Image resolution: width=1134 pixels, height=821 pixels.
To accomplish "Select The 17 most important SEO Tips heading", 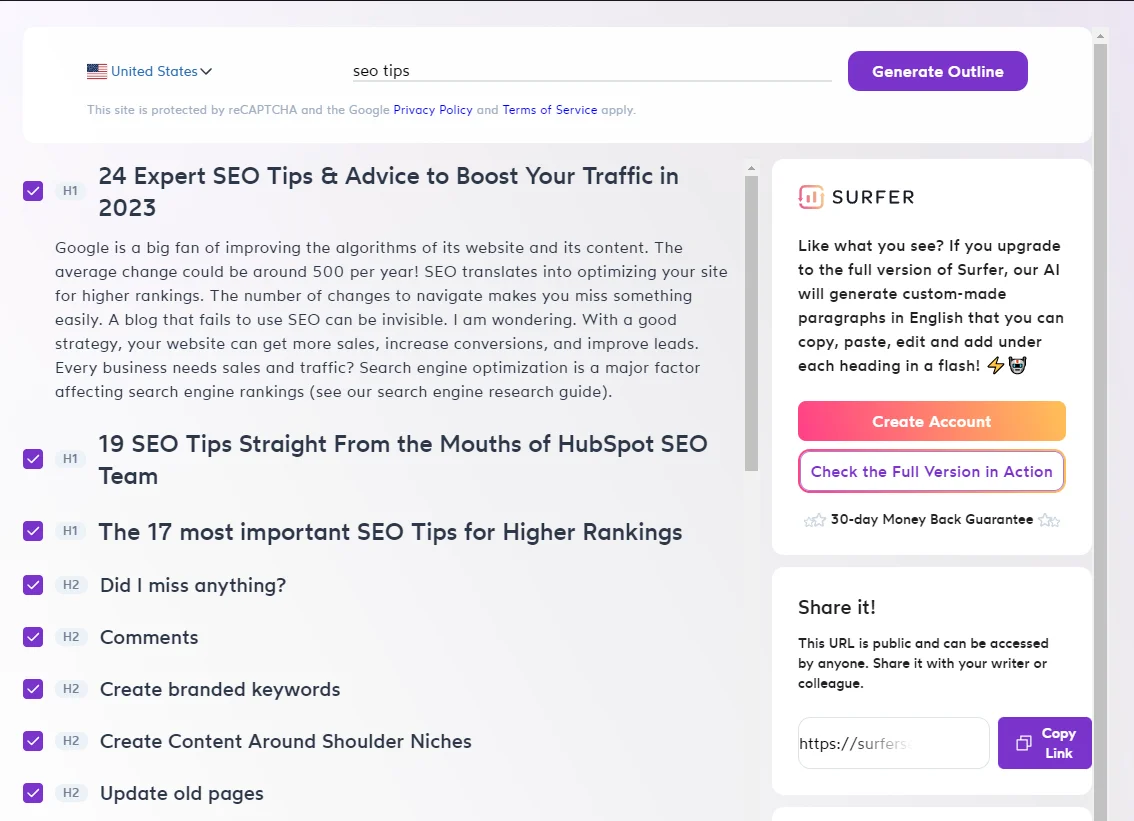I will coord(391,532).
